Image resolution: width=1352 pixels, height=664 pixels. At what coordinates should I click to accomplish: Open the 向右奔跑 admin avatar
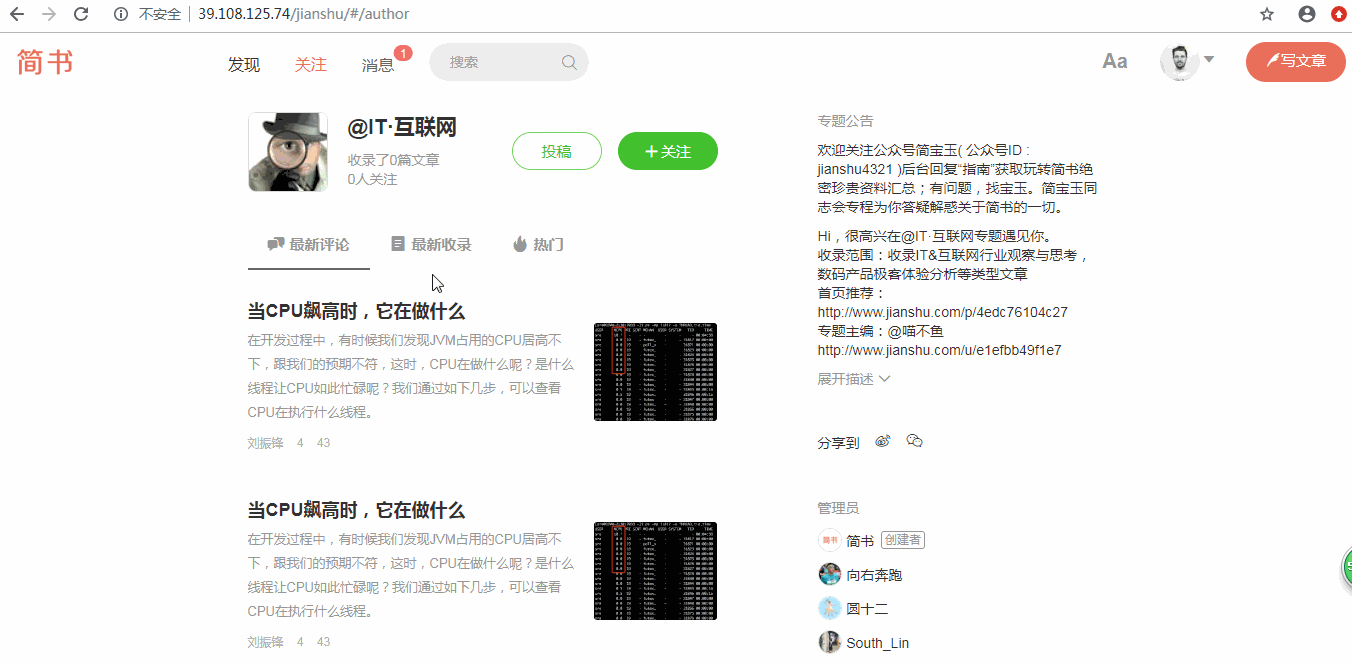(830, 574)
